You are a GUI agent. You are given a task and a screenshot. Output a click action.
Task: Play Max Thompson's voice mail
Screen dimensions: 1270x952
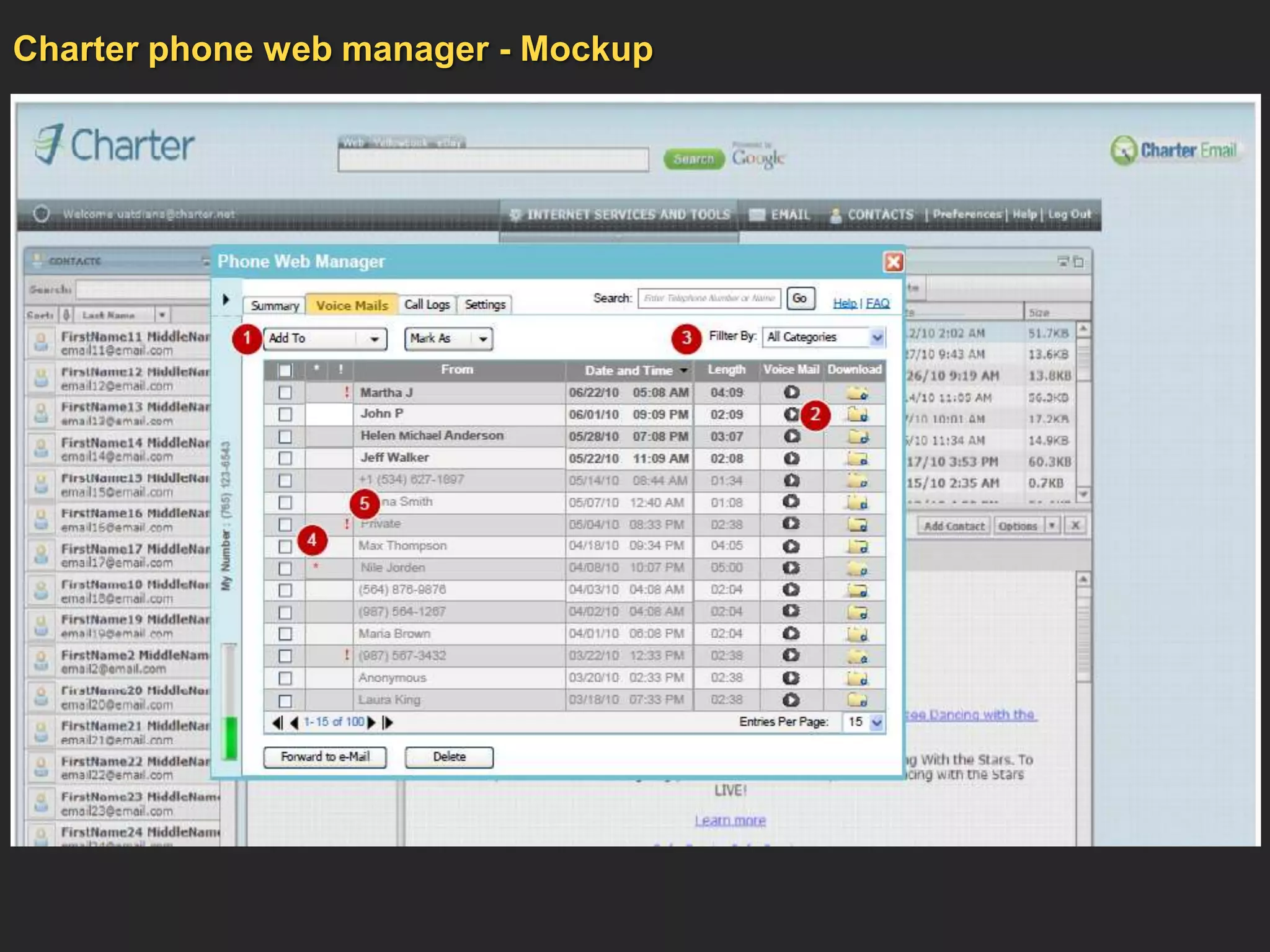(791, 547)
